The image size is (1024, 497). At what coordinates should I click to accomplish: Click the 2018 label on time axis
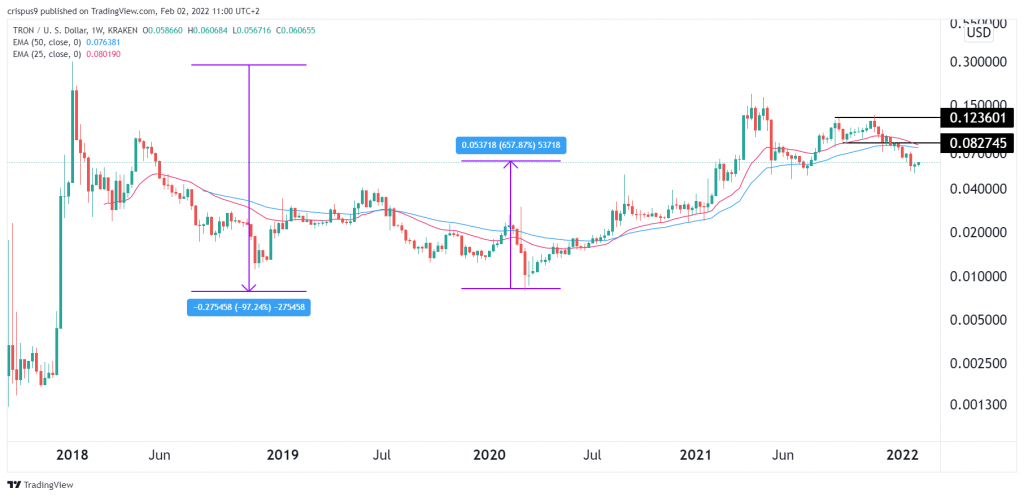point(72,455)
